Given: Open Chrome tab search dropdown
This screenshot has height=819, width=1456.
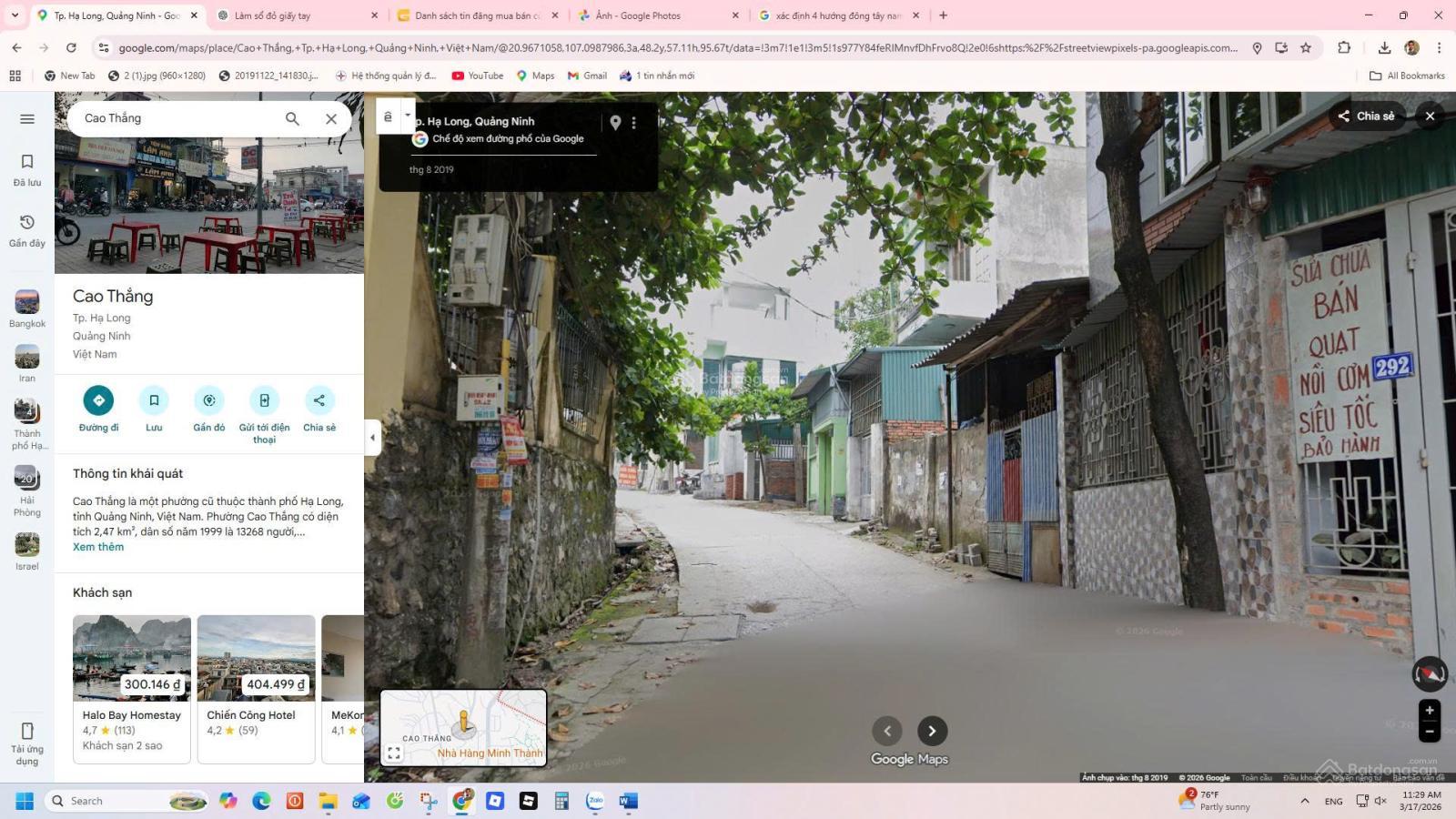Looking at the screenshot, I should pos(16,15).
